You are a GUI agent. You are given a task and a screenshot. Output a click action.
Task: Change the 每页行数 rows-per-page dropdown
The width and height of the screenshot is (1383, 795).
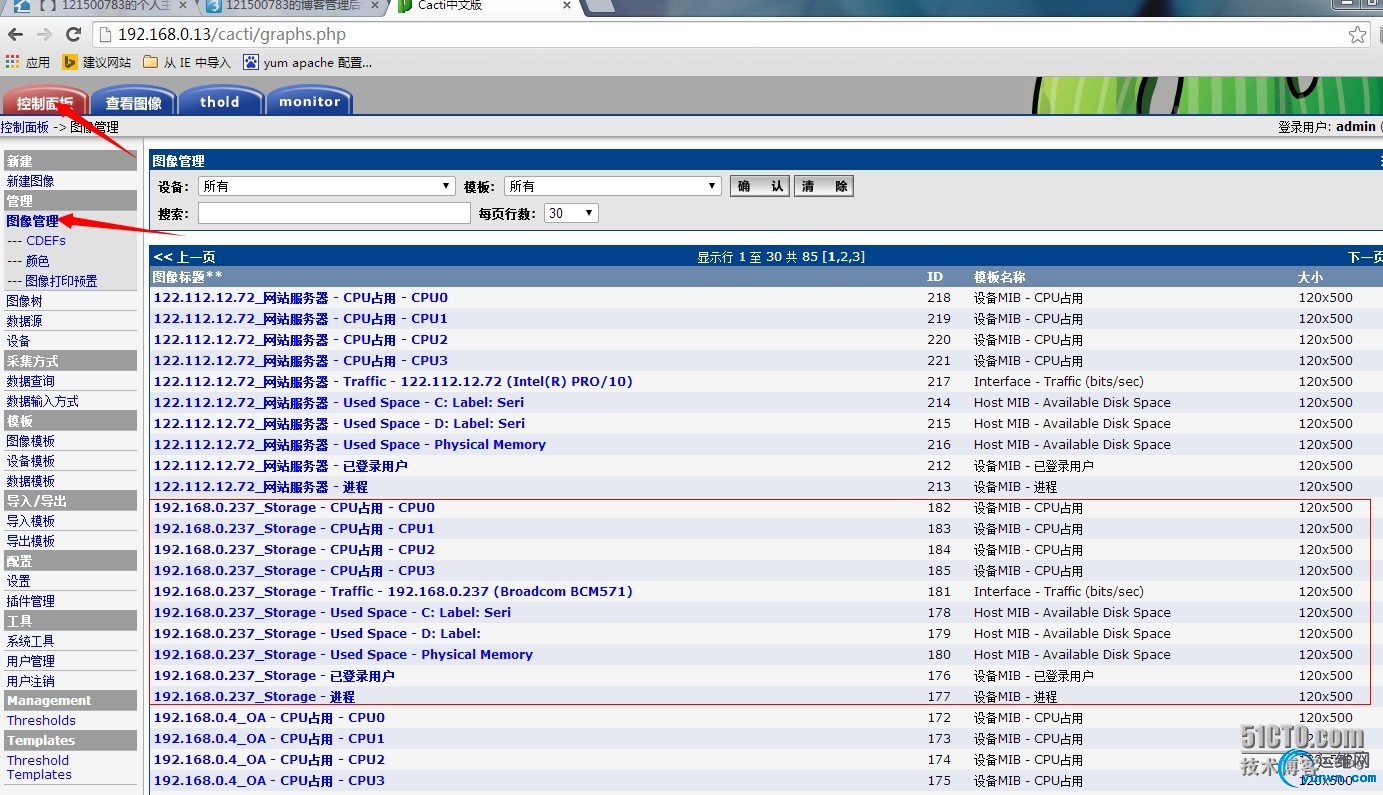(571, 213)
